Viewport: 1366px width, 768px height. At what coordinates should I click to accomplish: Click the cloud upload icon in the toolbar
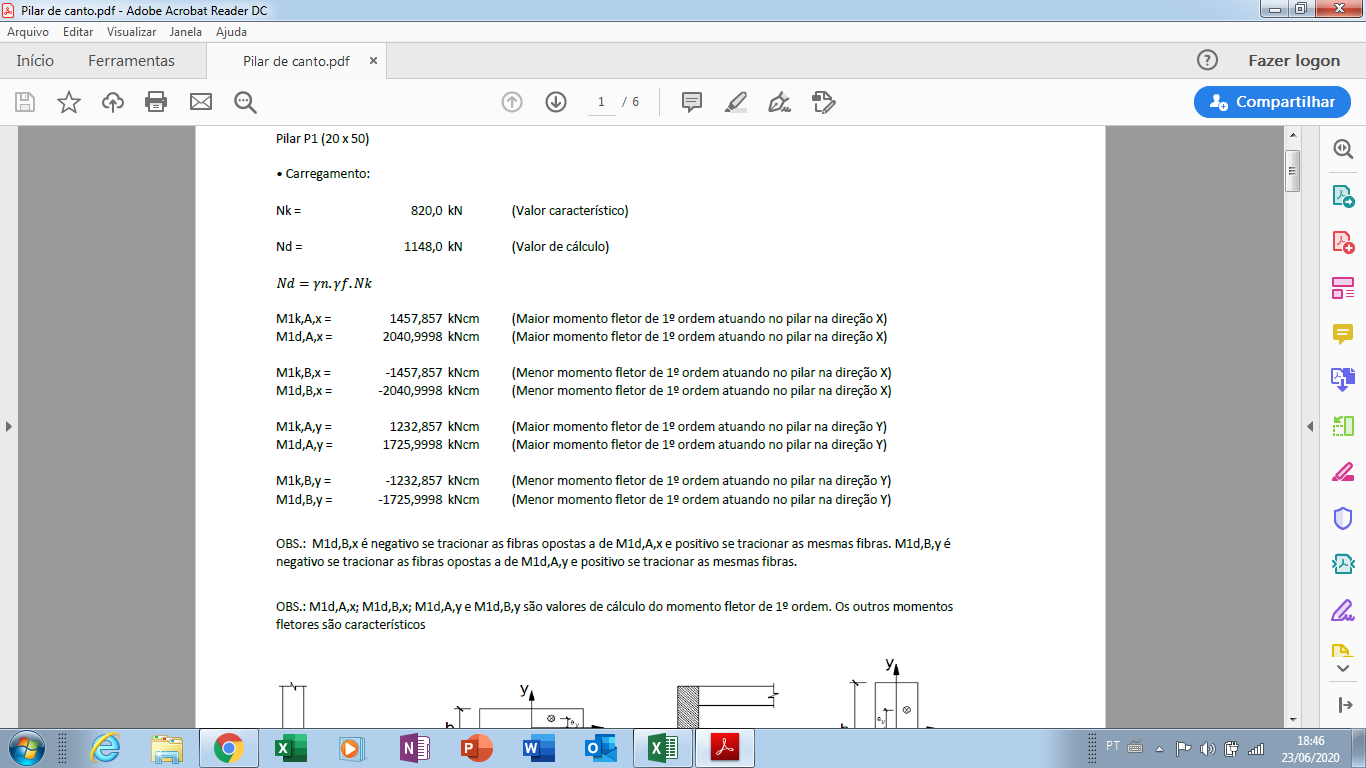tap(113, 102)
